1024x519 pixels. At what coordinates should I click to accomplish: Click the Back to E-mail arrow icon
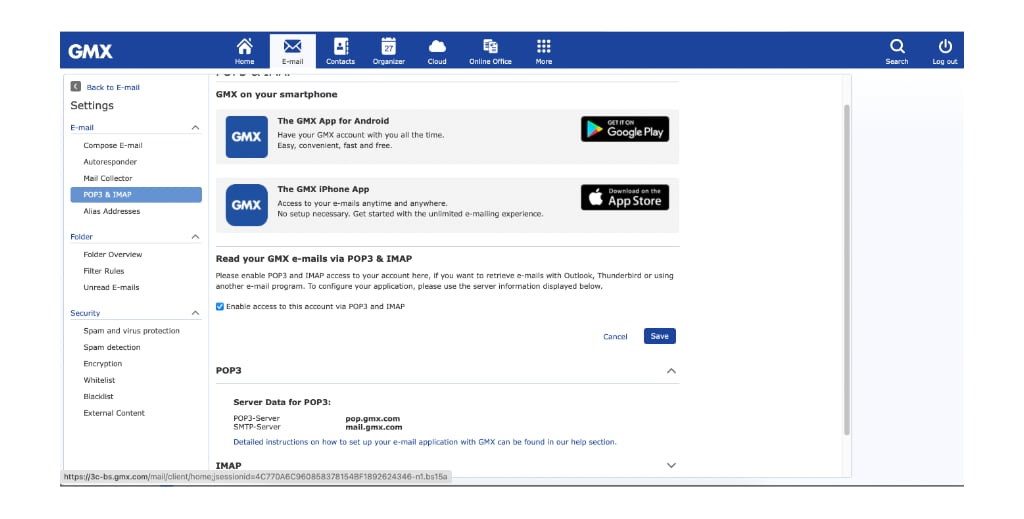pos(76,86)
